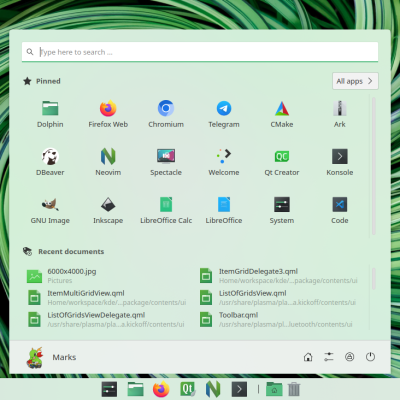Screen dimensions: 400x400
Task: Open System settings from pinned grid
Action: point(282,210)
